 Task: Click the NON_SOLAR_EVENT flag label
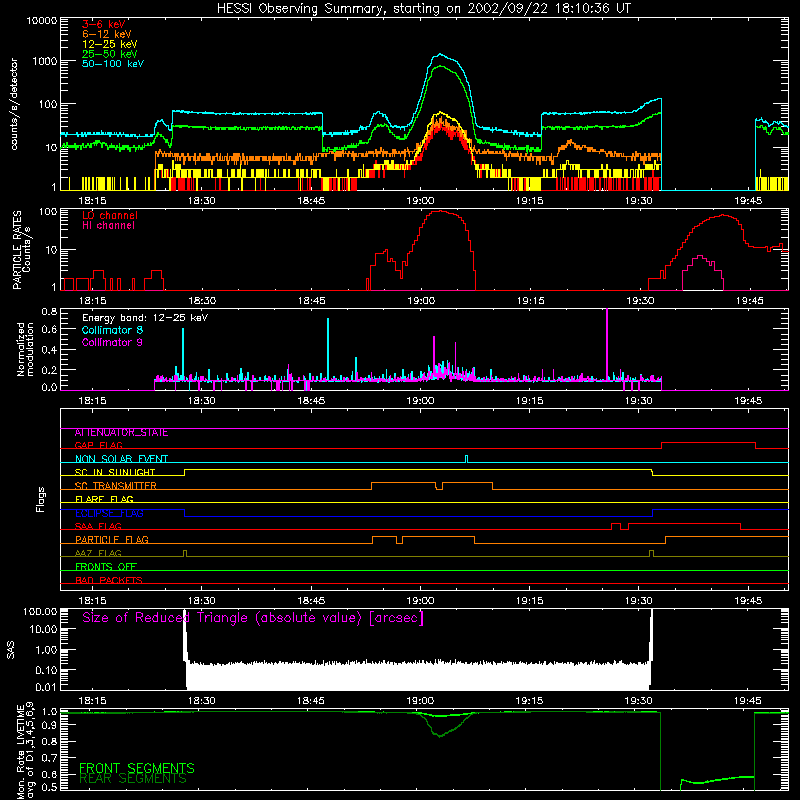[121, 459]
